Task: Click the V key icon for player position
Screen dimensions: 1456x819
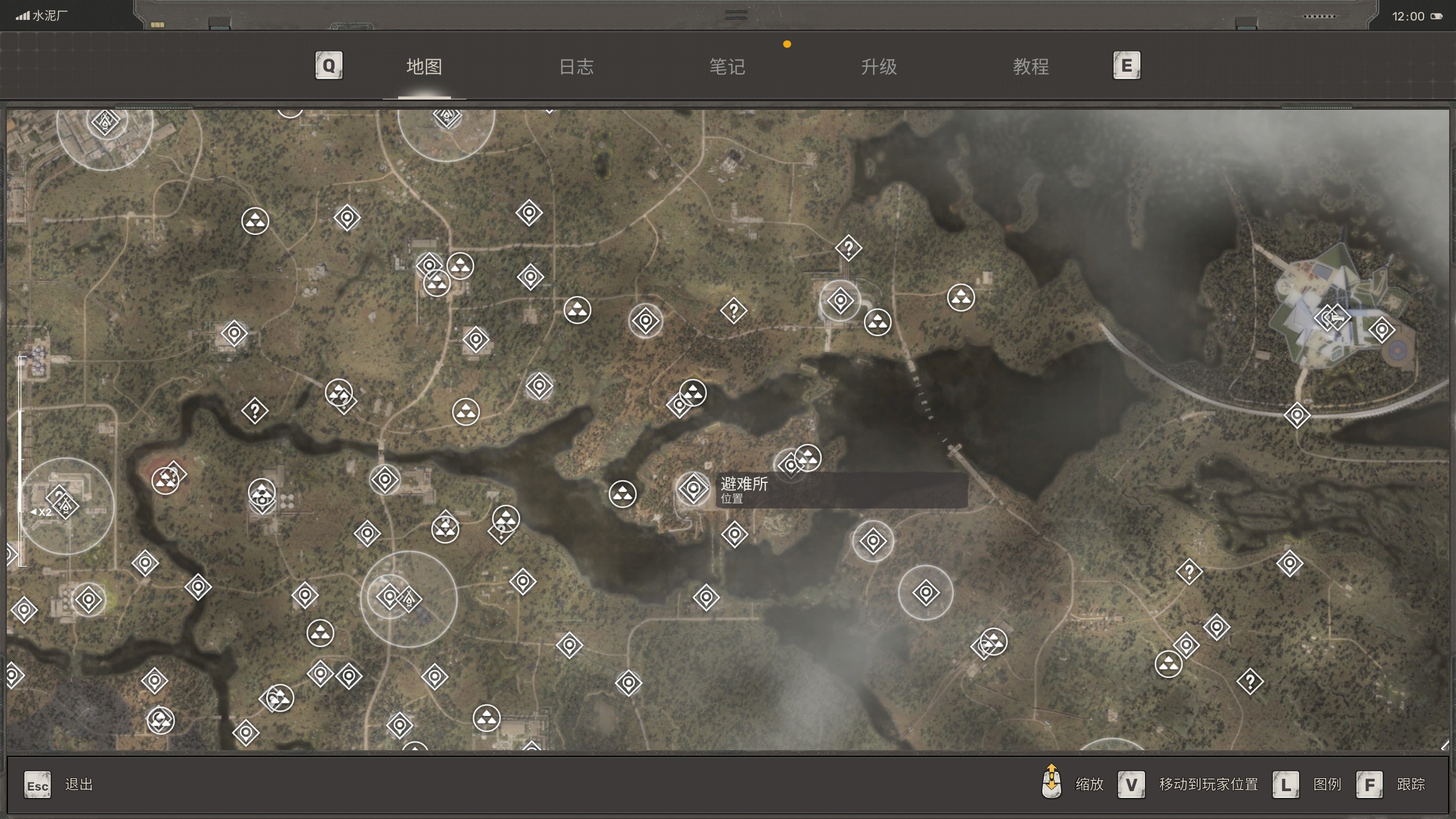Action: tap(1131, 785)
